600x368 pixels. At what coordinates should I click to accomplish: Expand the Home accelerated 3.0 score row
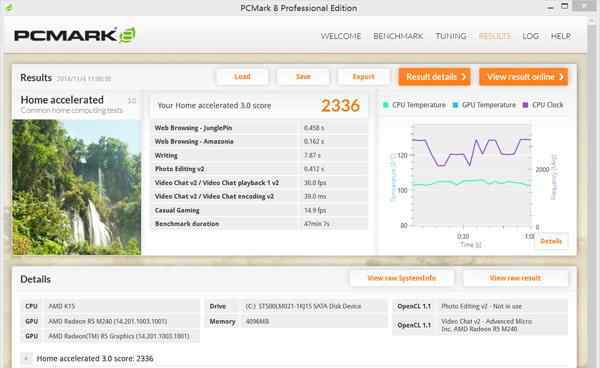(26, 358)
